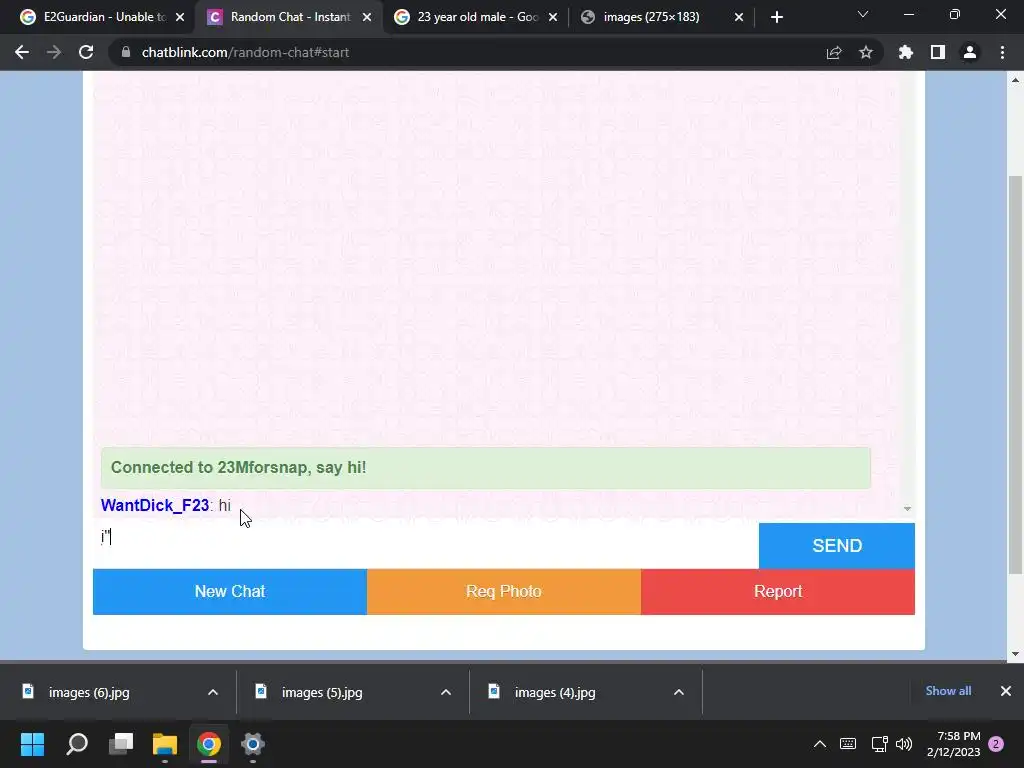Show hidden system tray icons
This screenshot has width=1024, height=768.
(x=820, y=744)
